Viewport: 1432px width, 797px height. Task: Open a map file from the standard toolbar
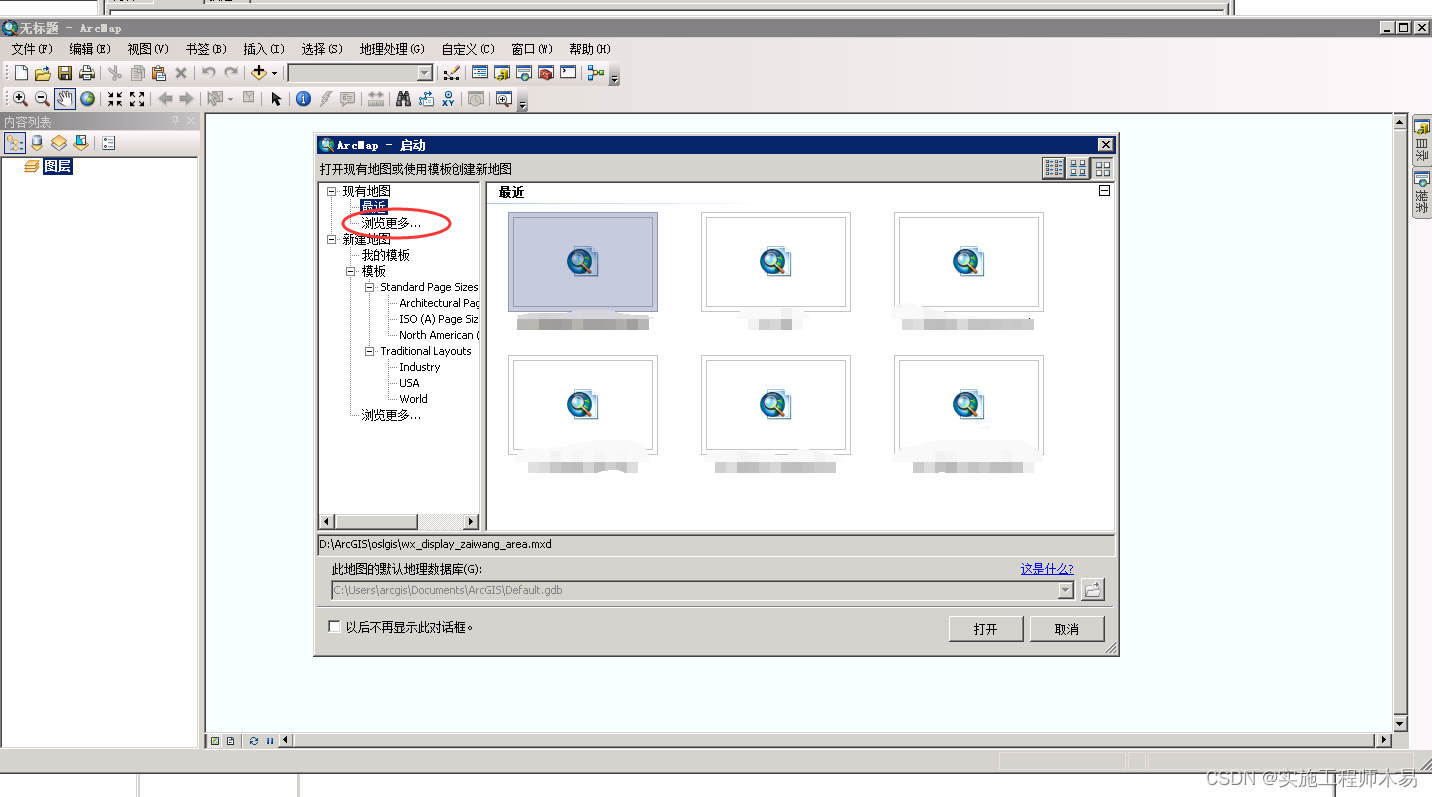43,73
